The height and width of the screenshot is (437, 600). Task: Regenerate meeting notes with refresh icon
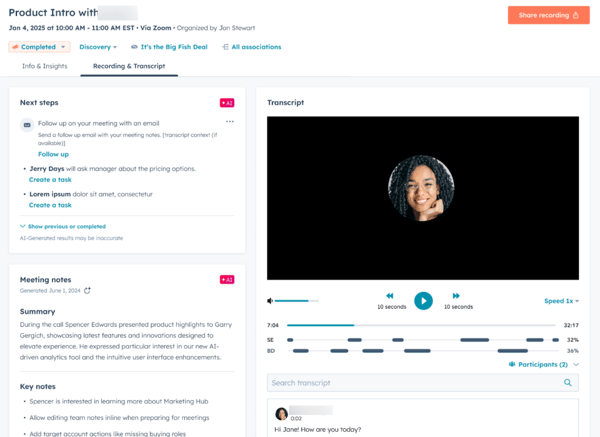[x=87, y=291]
